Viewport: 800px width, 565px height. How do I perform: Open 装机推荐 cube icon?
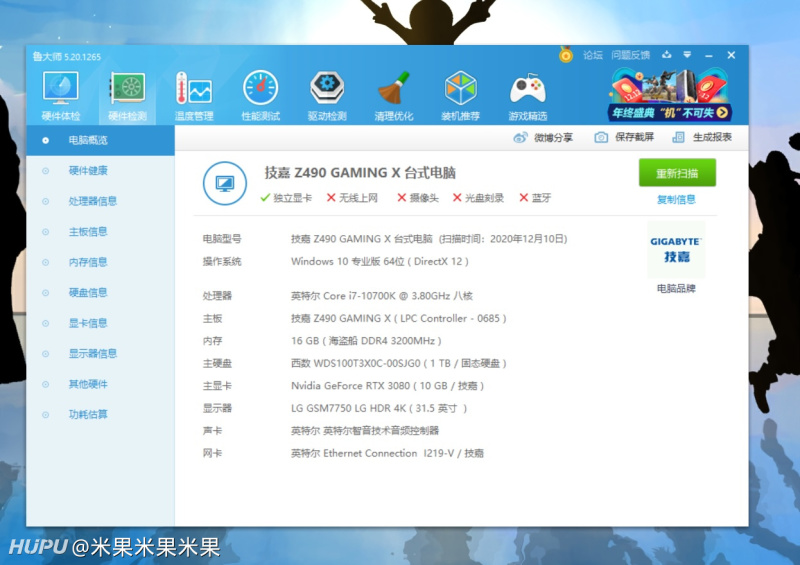[461, 95]
